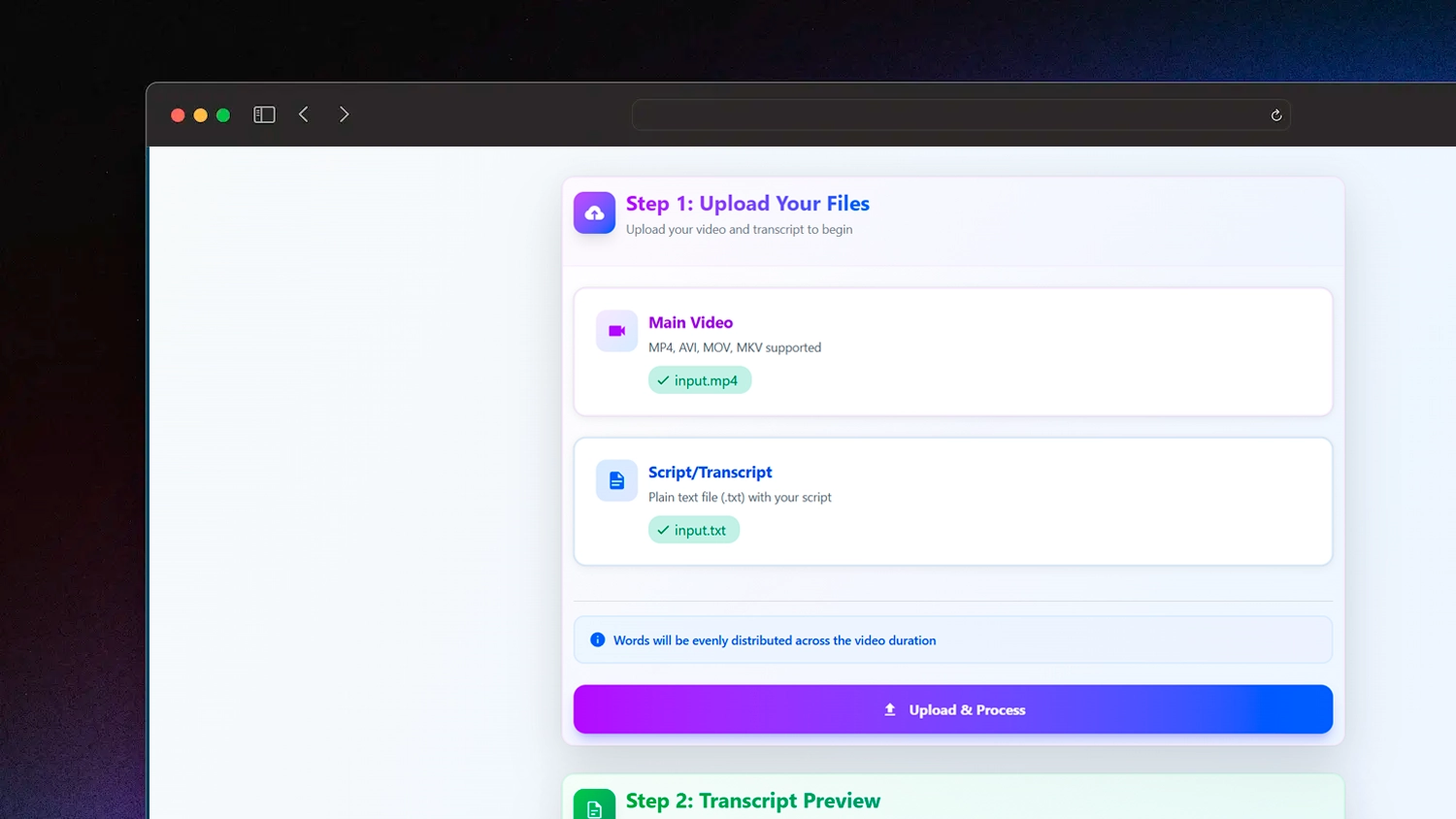Open the Step 2: Transcript Preview section
The width and height of the screenshot is (1456, 819).
click(x=752, y=801)
